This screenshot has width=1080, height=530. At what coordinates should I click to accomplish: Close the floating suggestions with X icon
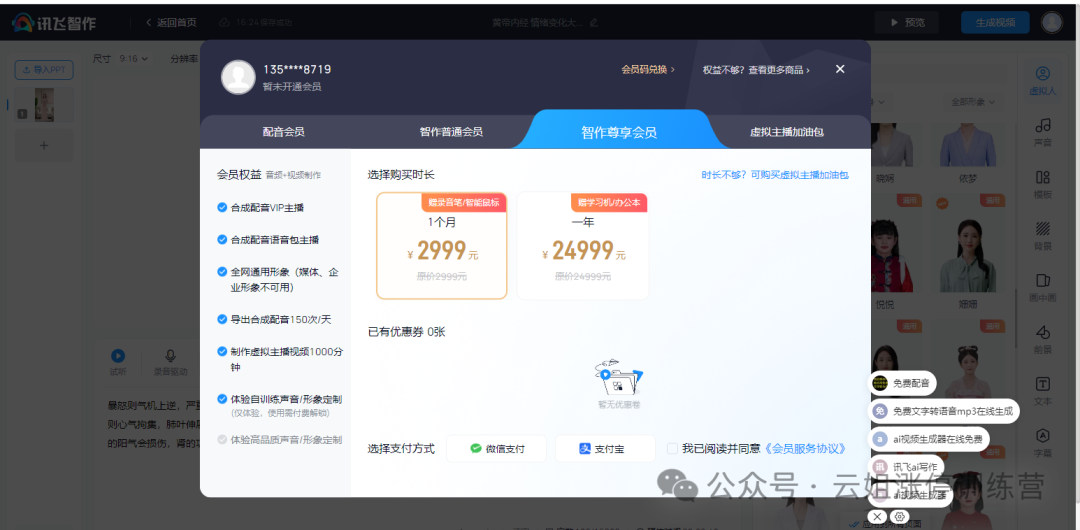coord(877,516)
